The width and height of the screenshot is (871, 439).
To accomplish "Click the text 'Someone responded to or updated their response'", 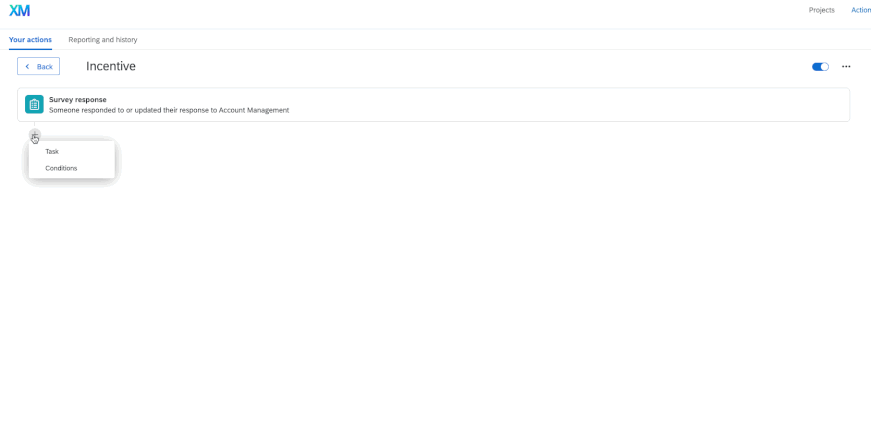I will point(127,110).
